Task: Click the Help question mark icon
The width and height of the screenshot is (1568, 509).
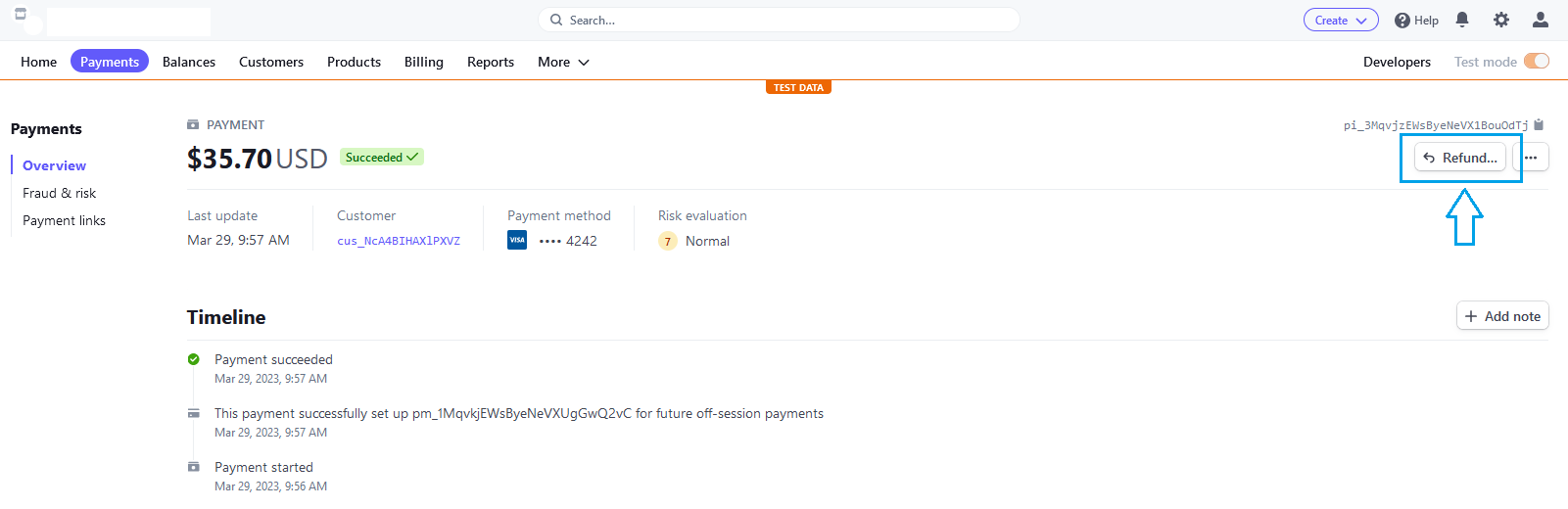Action: tap(1402, 21)
